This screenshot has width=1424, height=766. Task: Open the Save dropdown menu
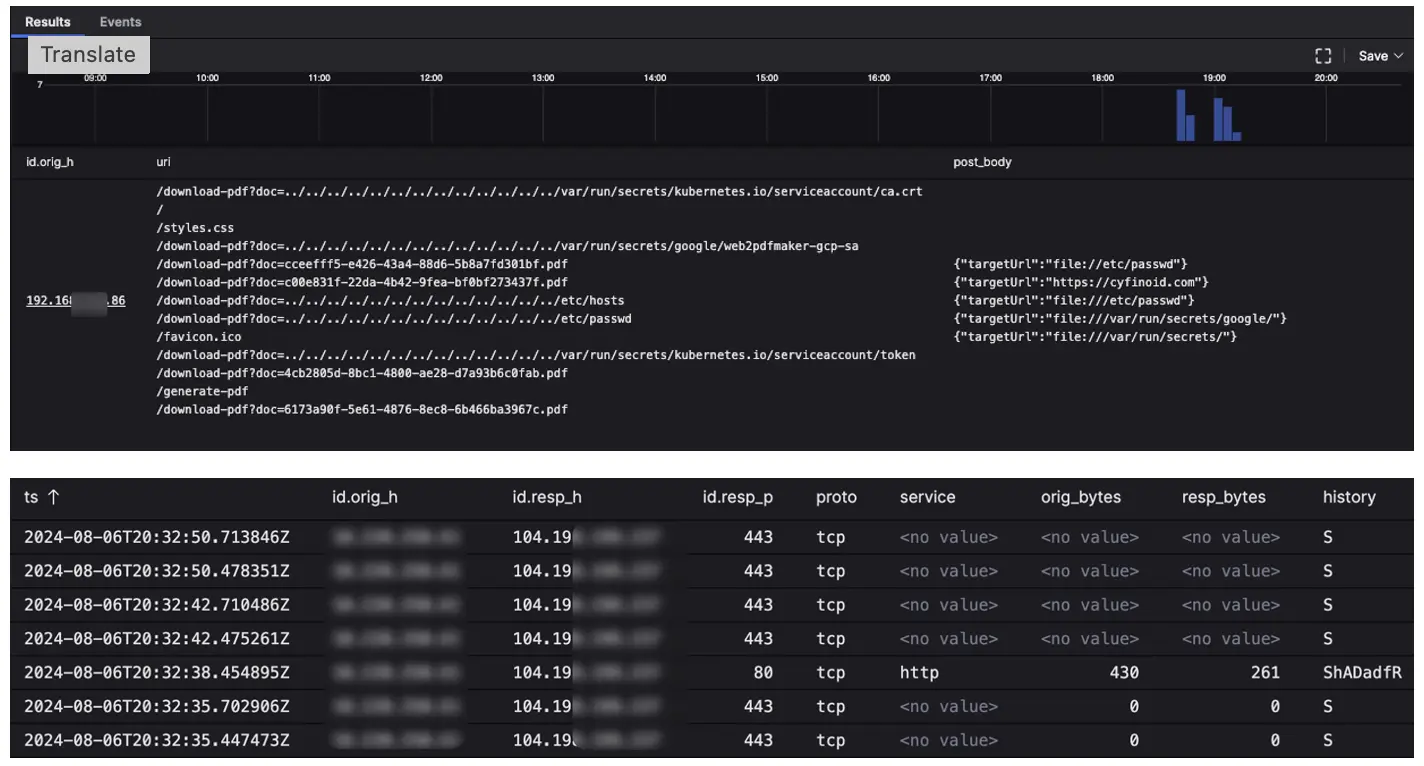1380,56
